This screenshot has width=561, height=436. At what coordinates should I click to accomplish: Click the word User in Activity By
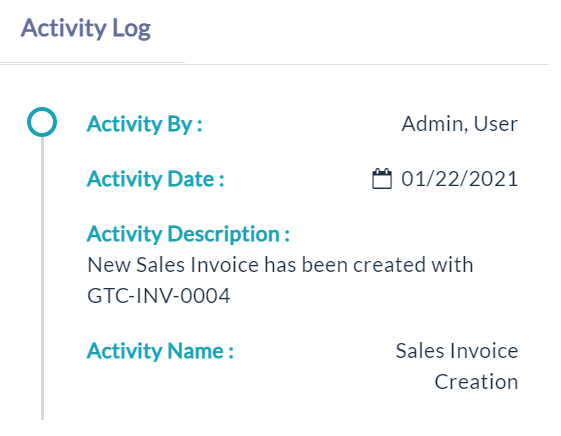click(x=496, y=124)
